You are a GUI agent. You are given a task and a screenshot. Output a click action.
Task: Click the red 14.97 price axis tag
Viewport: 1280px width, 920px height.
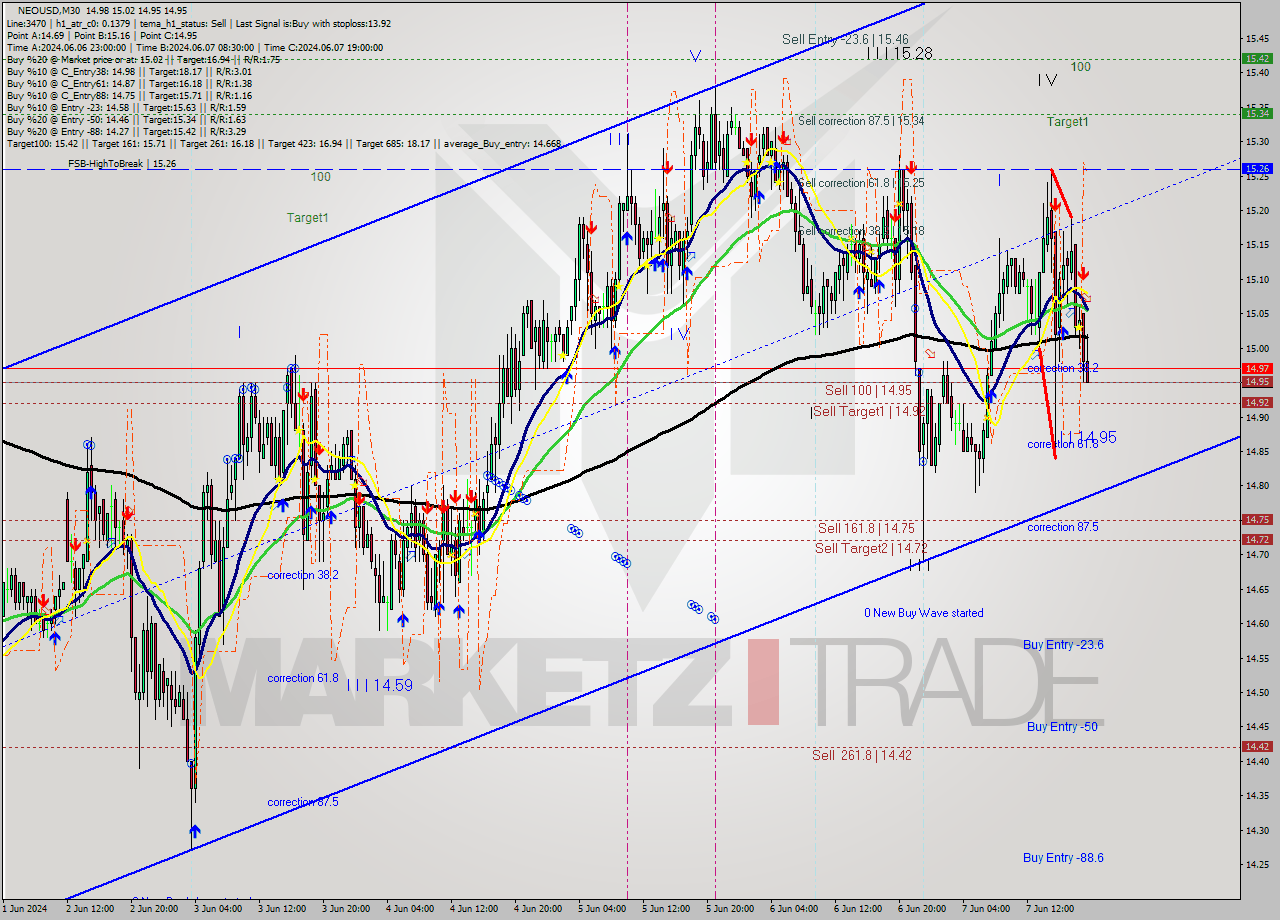[1257, 368]
